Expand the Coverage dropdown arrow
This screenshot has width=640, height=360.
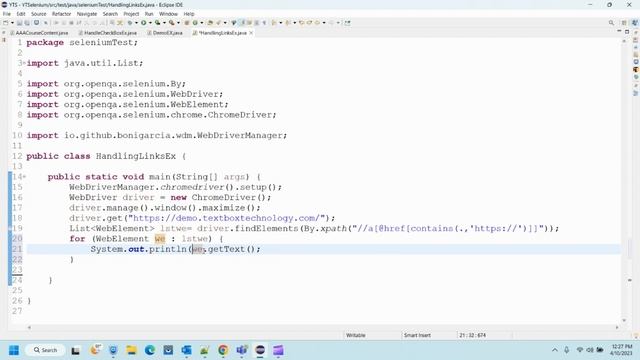tap(164, 23)
